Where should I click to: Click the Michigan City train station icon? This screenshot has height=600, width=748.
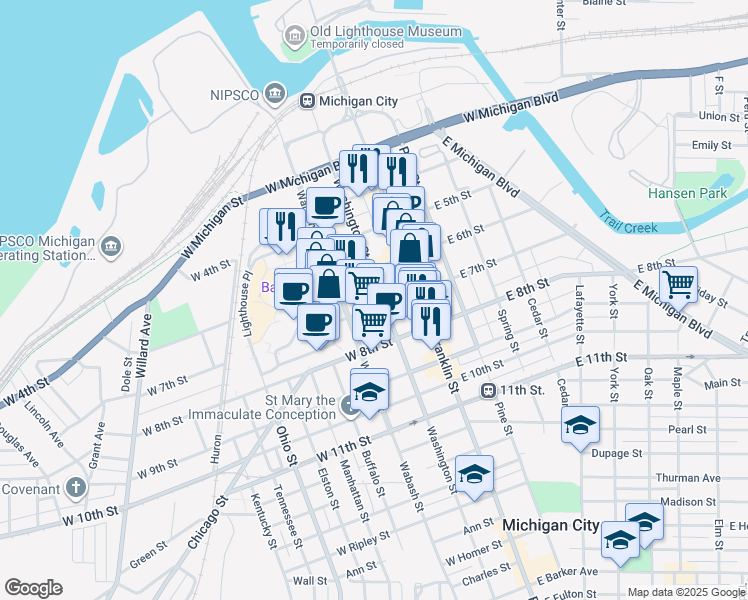(x=307, y=101)
